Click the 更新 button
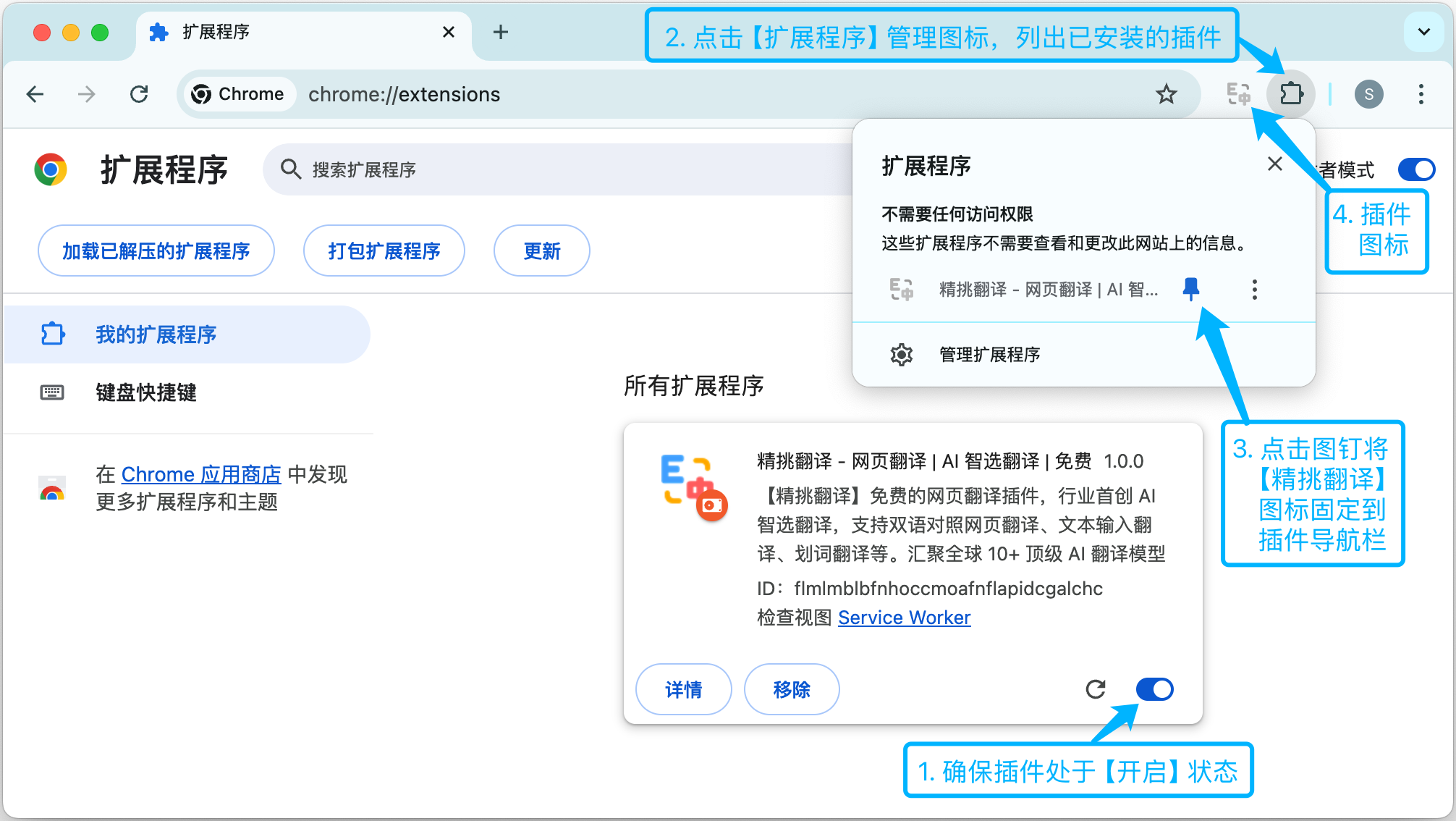Image resolution: width=1456 pixels, height=821 pixels. point(542,250)
